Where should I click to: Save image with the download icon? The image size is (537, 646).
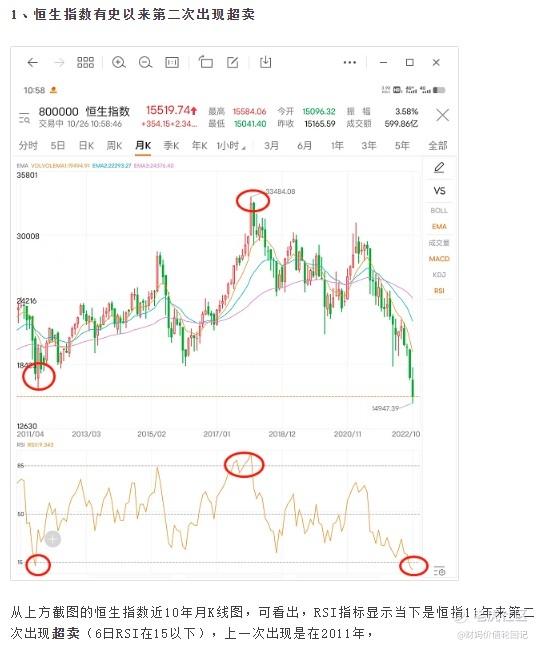point(265,63)
